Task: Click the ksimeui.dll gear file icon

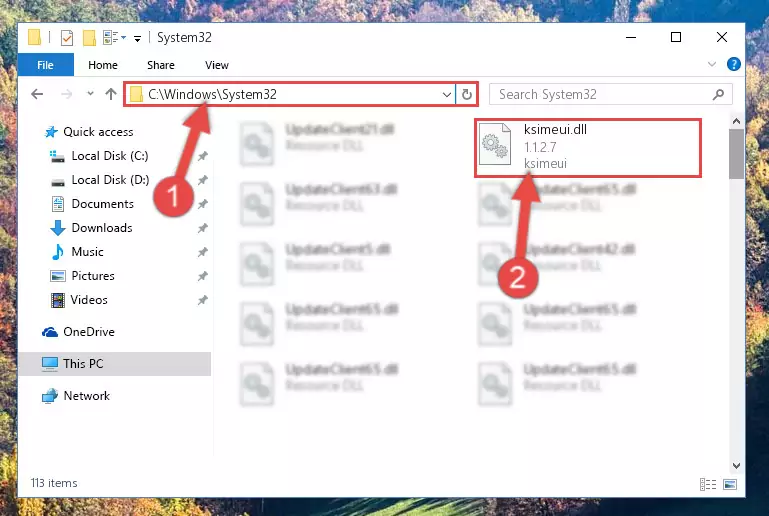Action: [495, 144]
